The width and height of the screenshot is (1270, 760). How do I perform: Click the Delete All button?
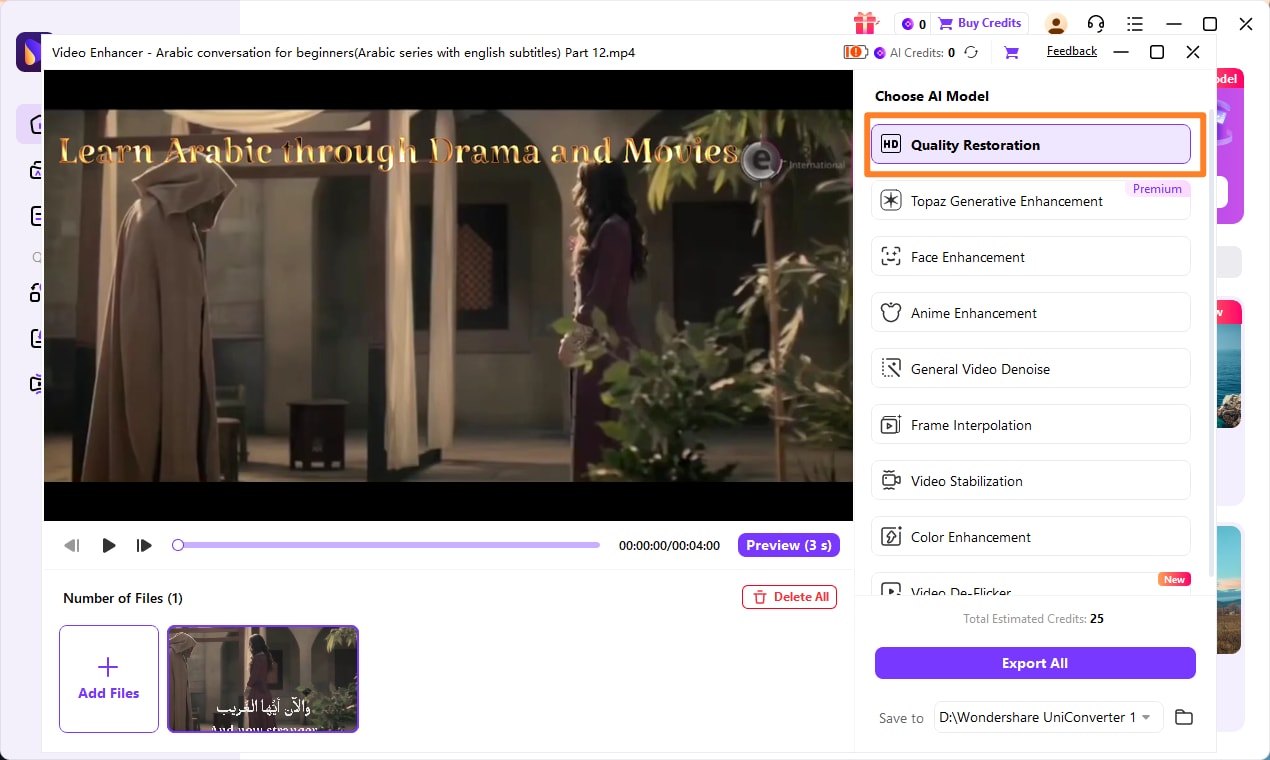click(789, 597)
